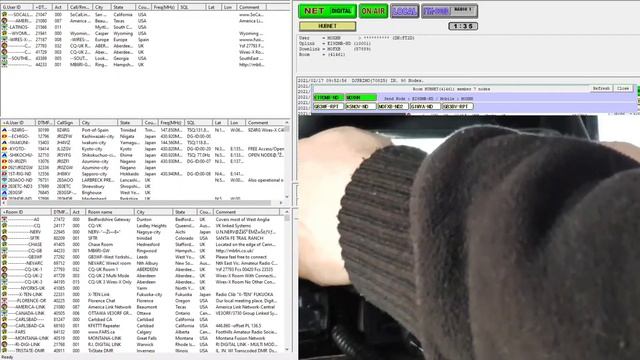Select the 'TriState DMR' room name

100,351
